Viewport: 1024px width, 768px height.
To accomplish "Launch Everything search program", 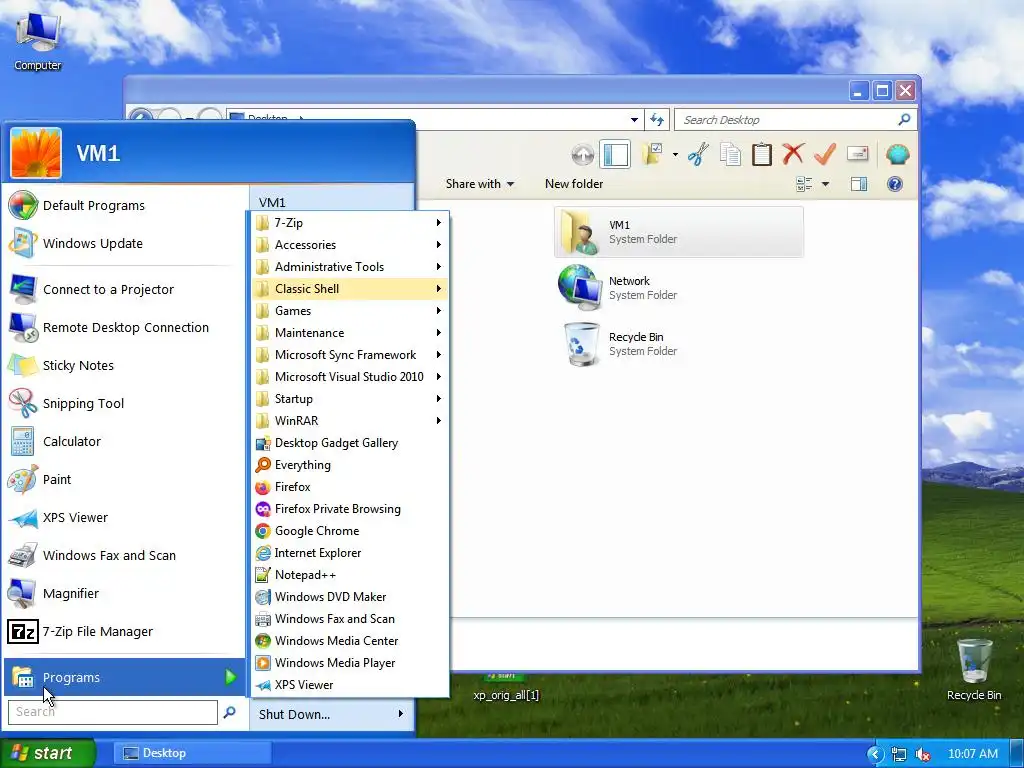I will 350,464.
